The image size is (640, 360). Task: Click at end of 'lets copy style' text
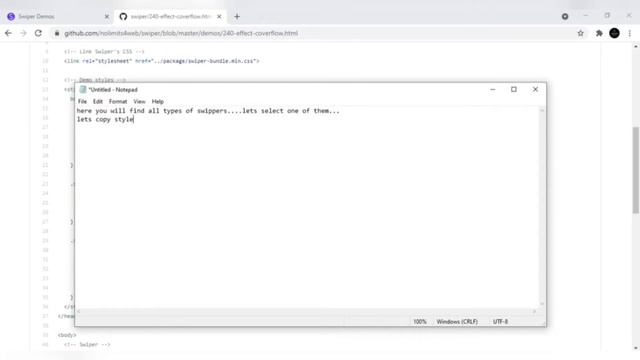134,119
